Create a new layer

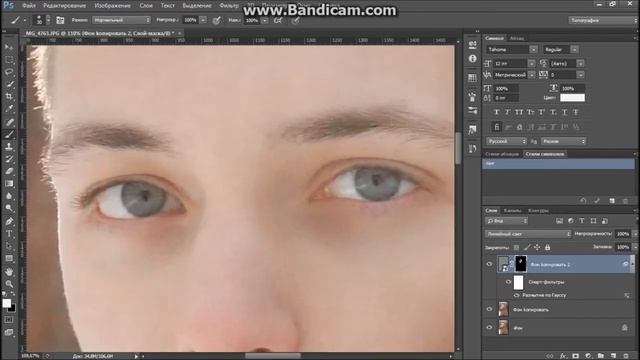tap(613, 356)
